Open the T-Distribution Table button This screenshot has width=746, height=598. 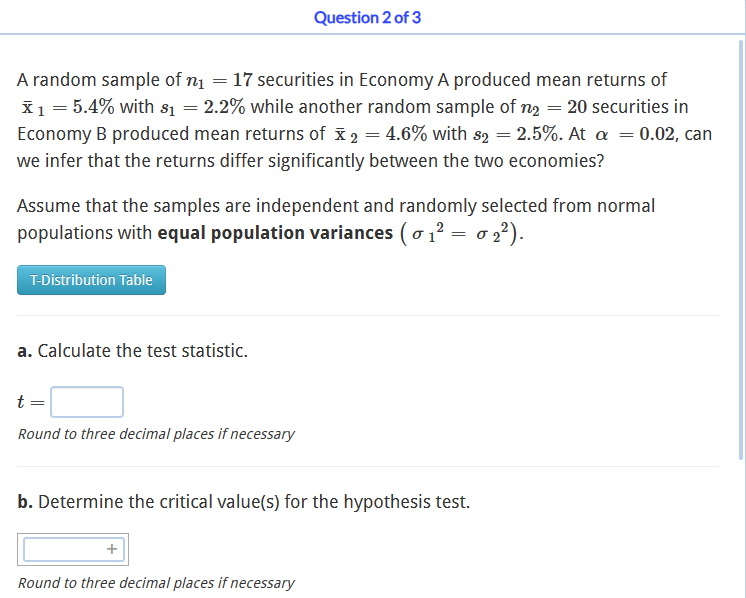coord(91,280)
